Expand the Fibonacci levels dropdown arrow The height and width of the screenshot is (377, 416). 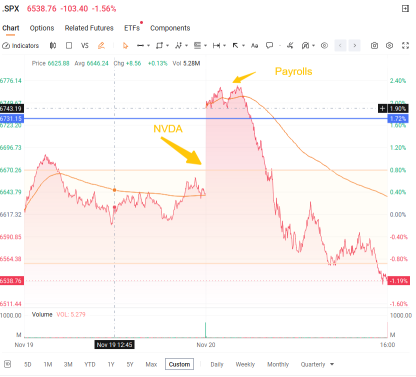pos(205,46)
